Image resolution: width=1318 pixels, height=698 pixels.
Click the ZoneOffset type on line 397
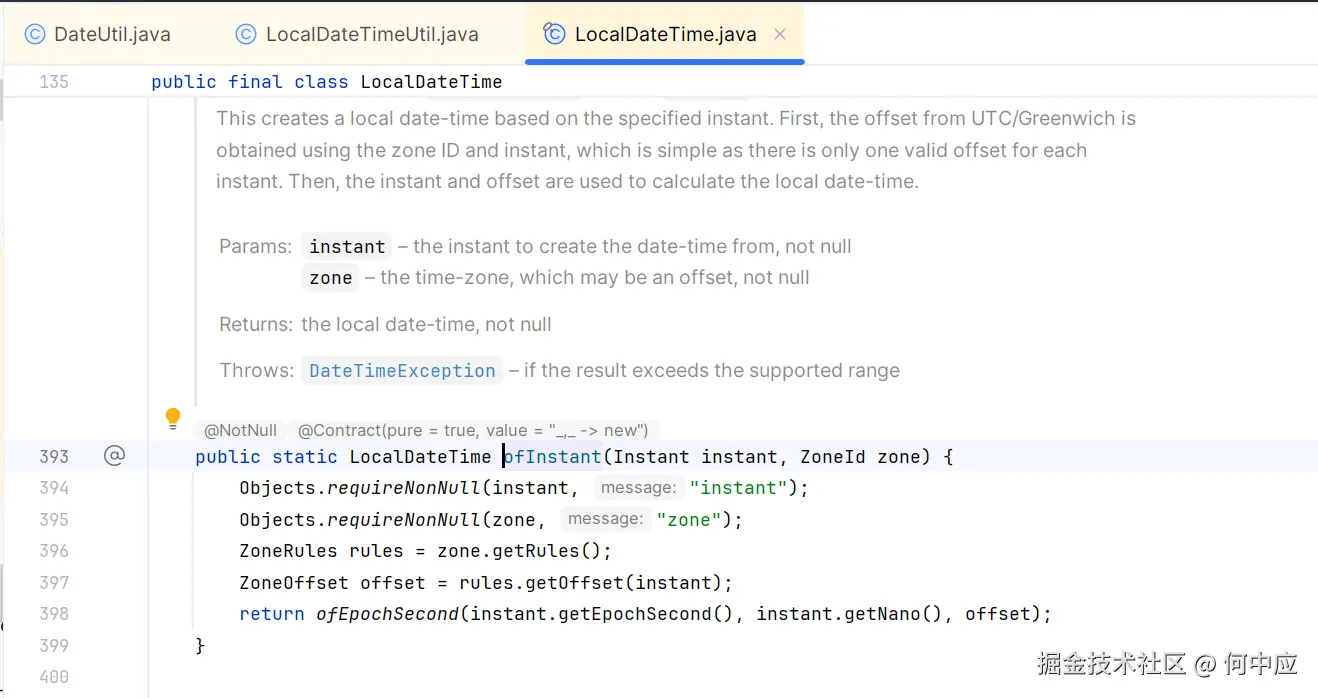[x=294, y=583]
